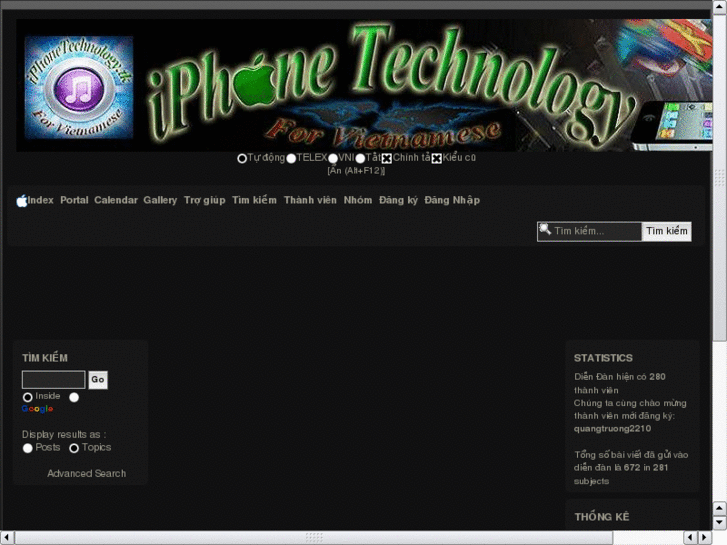Screen dimensions: 727x545
Task: Click the [Ẩn (Alt+F12)] hide link
Action: click(356, 170)
